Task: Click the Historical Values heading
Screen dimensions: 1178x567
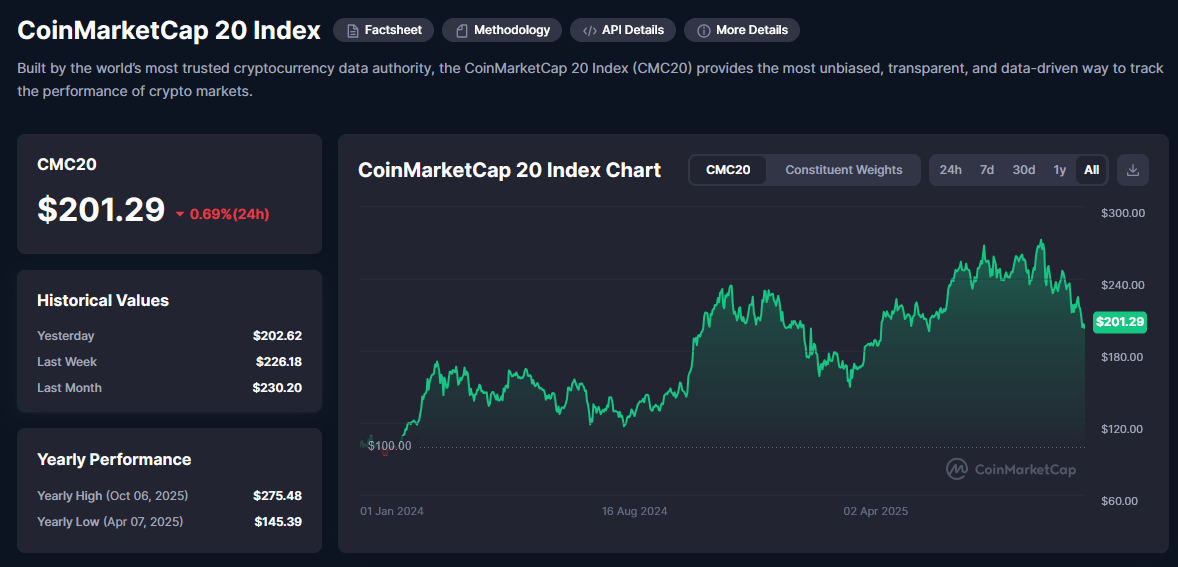Action: coord(103,300)
